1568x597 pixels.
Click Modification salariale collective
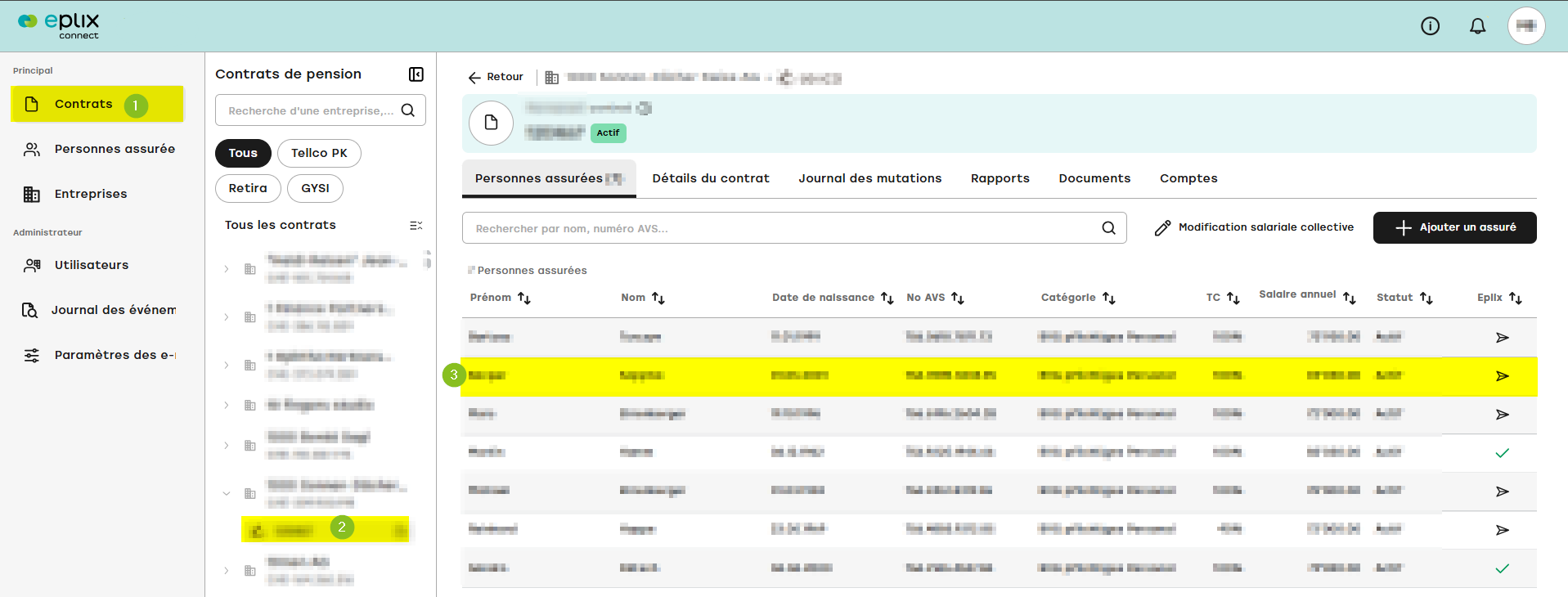click(1254, 227)
